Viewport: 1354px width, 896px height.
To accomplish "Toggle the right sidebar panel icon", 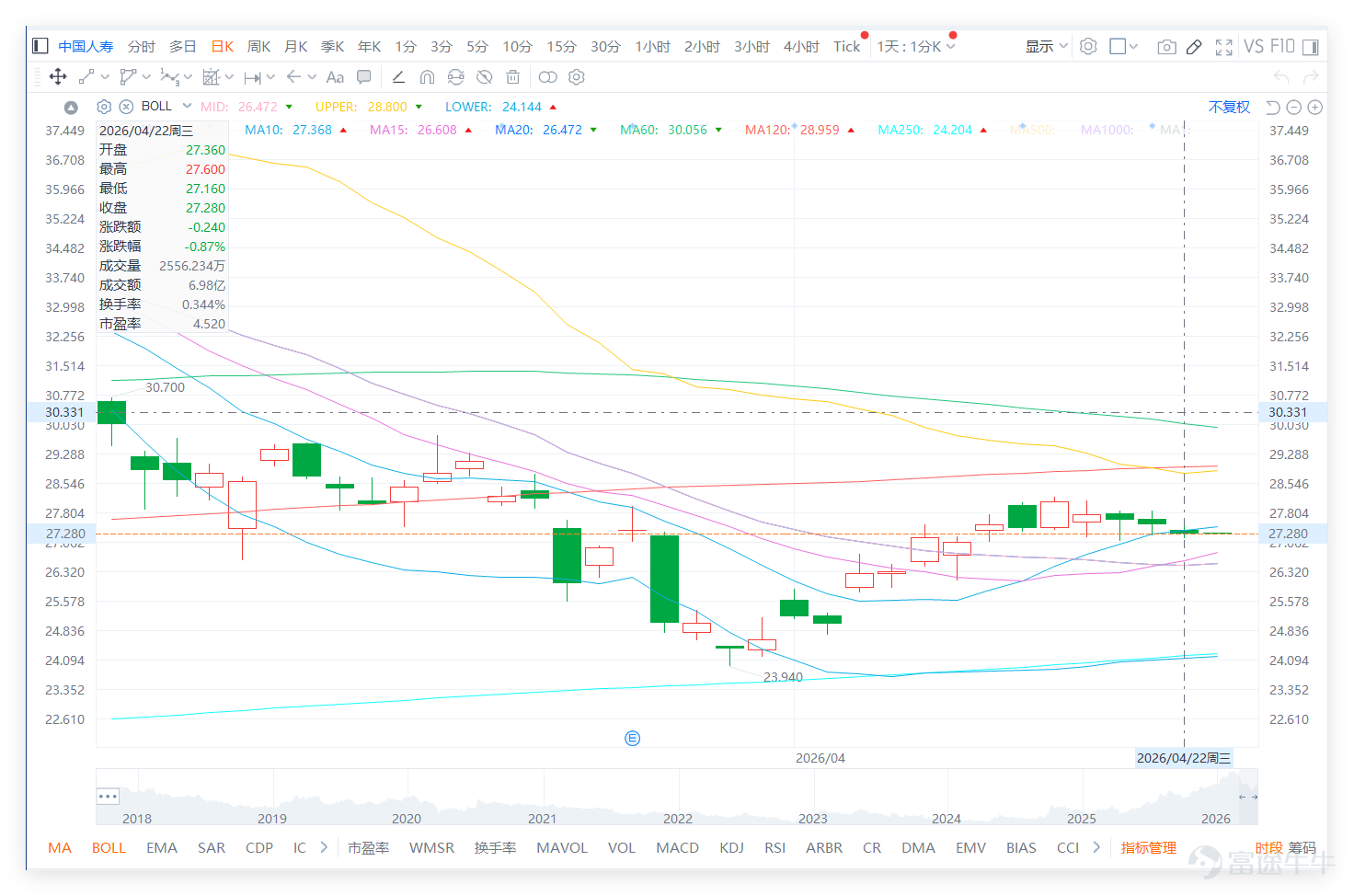I will (1310, 46).
